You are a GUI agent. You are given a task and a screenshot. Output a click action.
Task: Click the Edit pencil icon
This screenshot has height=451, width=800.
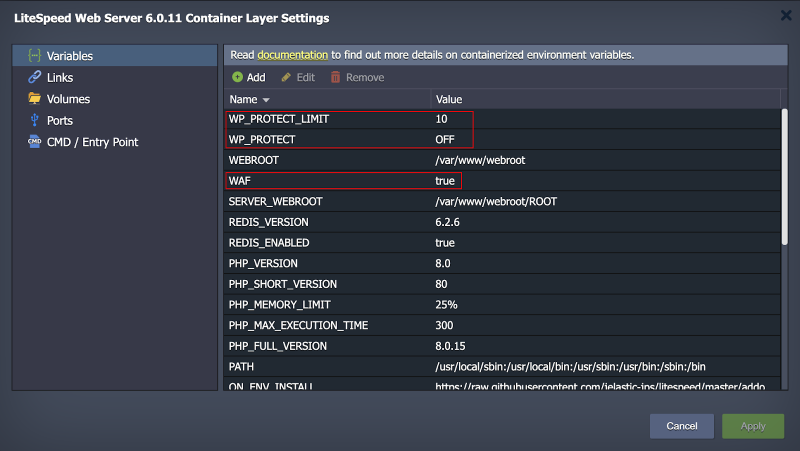pos(286,77)
